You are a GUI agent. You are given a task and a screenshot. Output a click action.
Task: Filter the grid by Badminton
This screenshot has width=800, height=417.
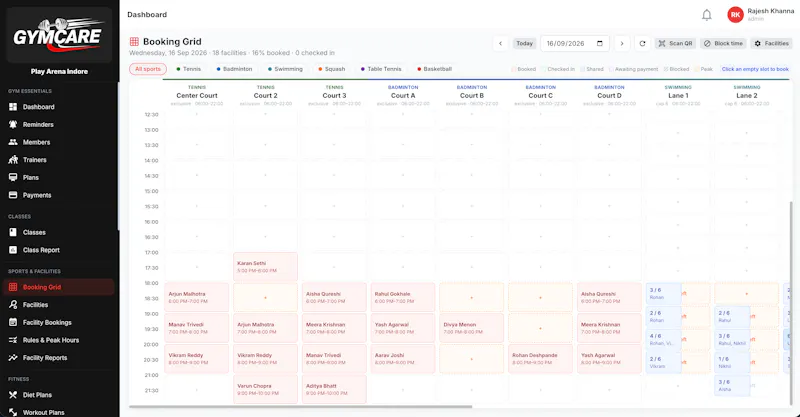[x=234, y=69]
